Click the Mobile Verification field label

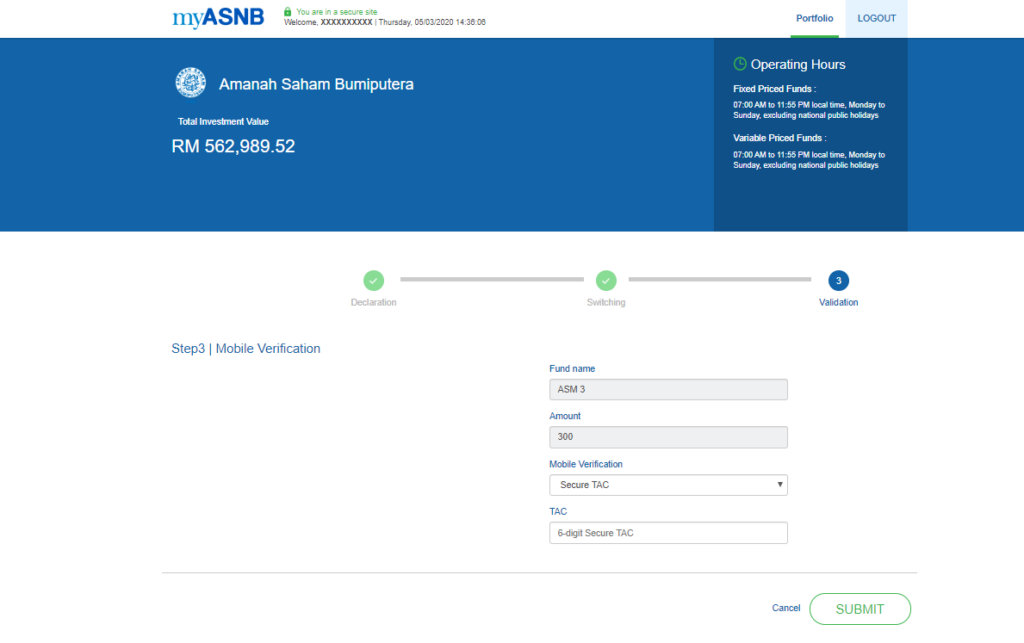coord(586,464)
